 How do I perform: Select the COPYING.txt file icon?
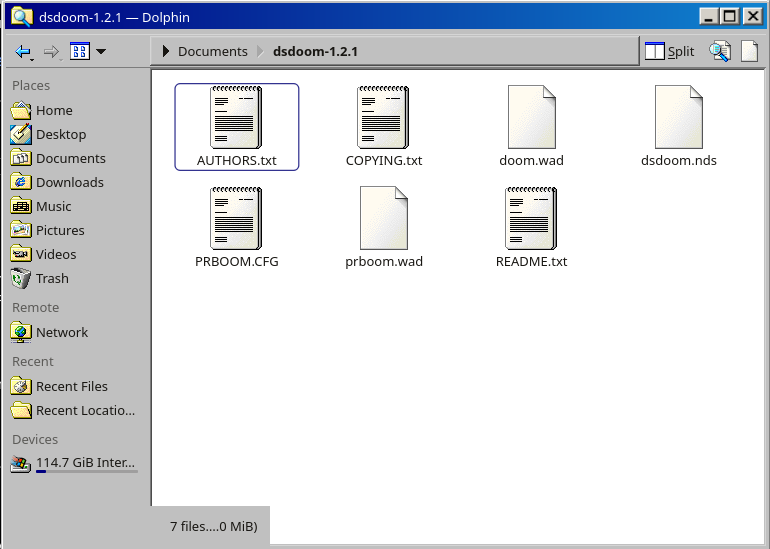(x=384, y=117)
